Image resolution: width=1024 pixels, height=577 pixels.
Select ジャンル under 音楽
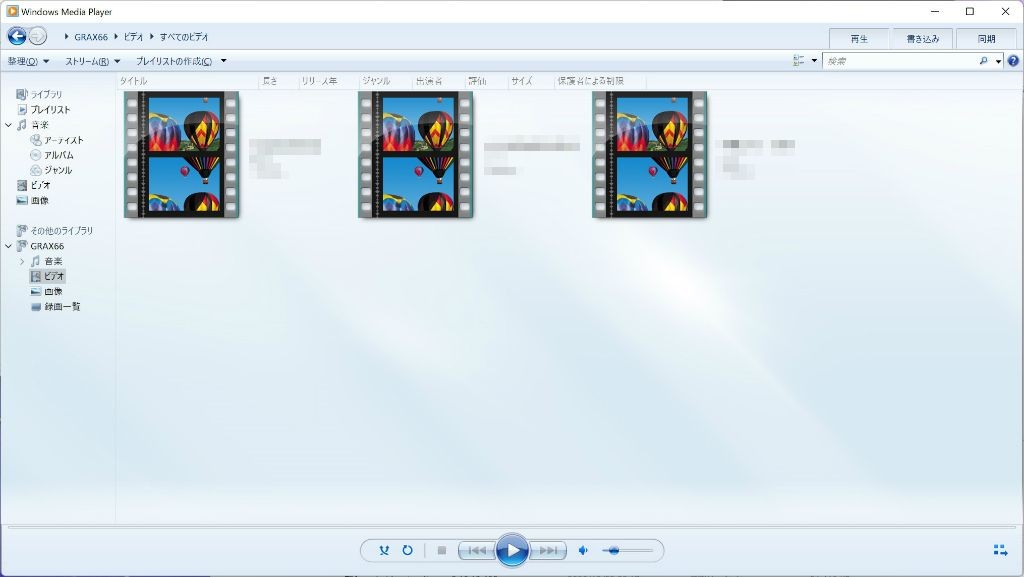[x=51, y=170]
